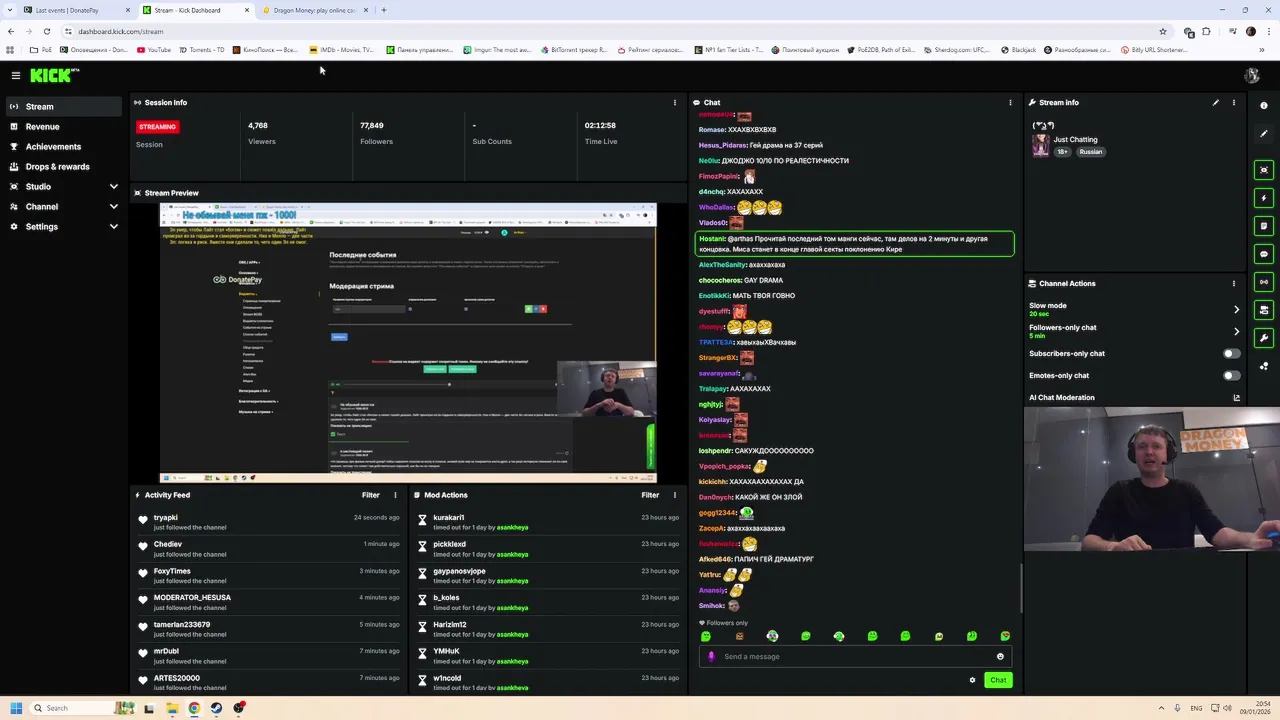Edit stream info with the pencil icon
The image size is (1280, 720).
[x=1216, y=102]
